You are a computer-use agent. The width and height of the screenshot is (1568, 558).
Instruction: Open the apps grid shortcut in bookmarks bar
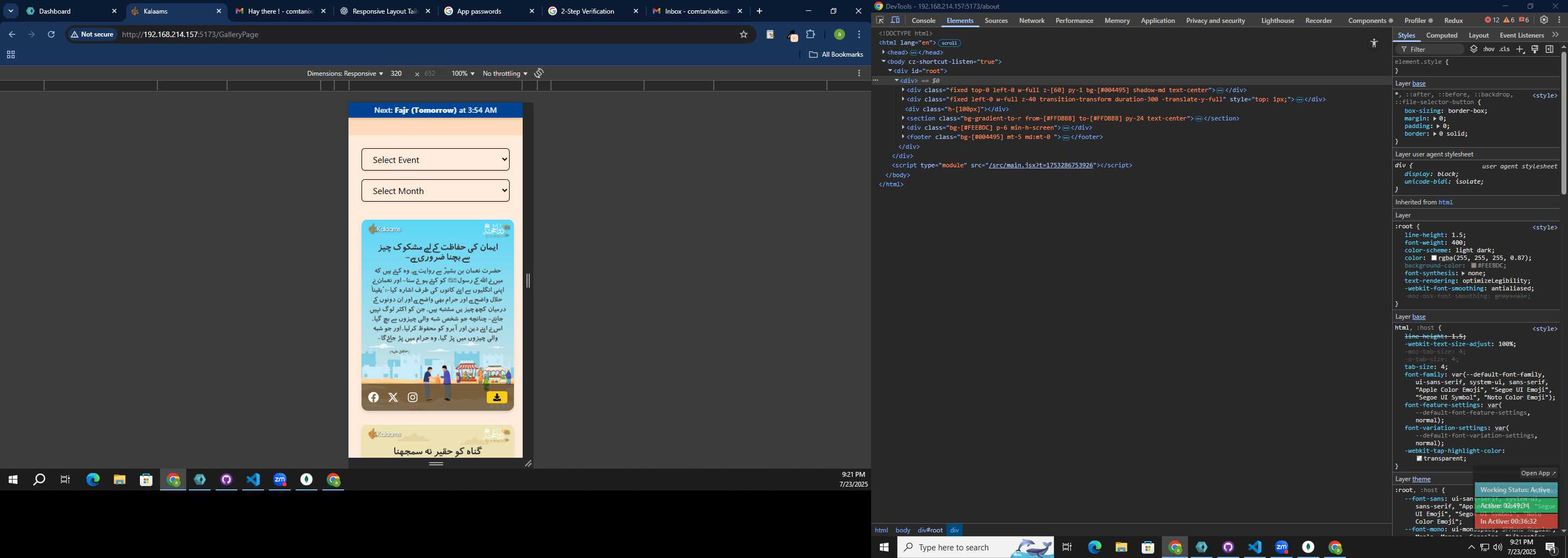point(10,55)
